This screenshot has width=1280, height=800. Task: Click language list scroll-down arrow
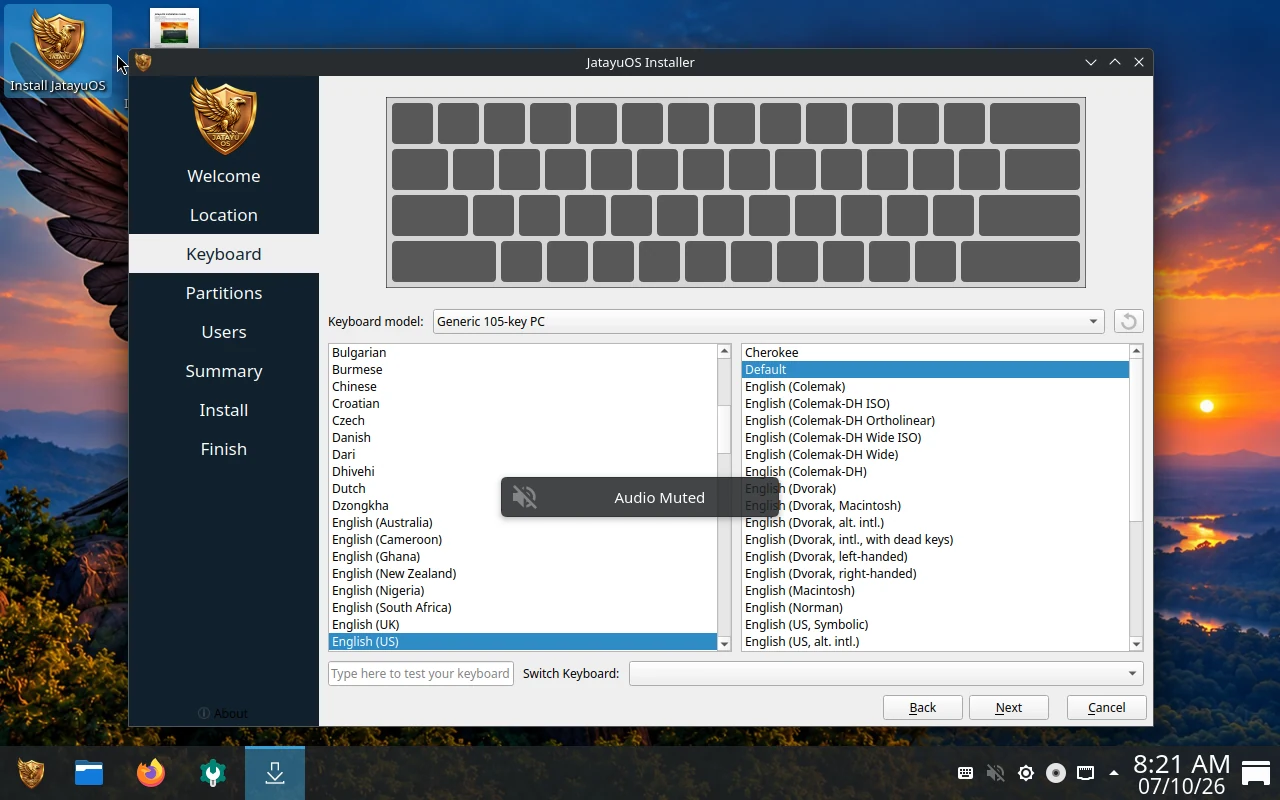(x=724, y=644)
